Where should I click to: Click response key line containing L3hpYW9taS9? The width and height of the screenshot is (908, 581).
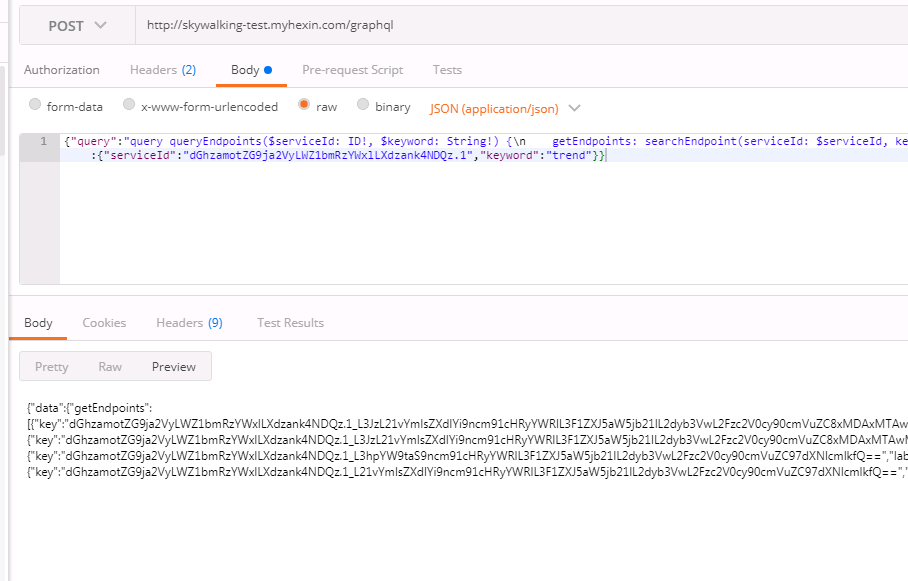point(467,456)
